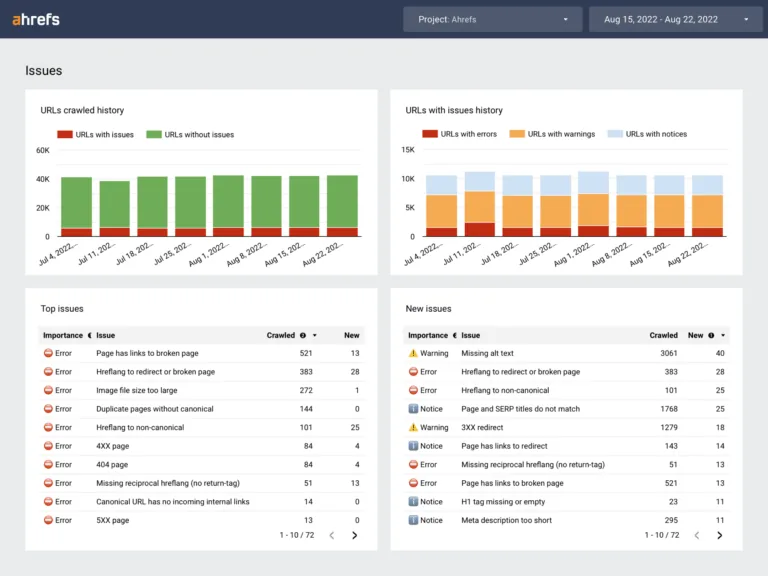Select '3XX redirect' issue text

click(482, 428)
